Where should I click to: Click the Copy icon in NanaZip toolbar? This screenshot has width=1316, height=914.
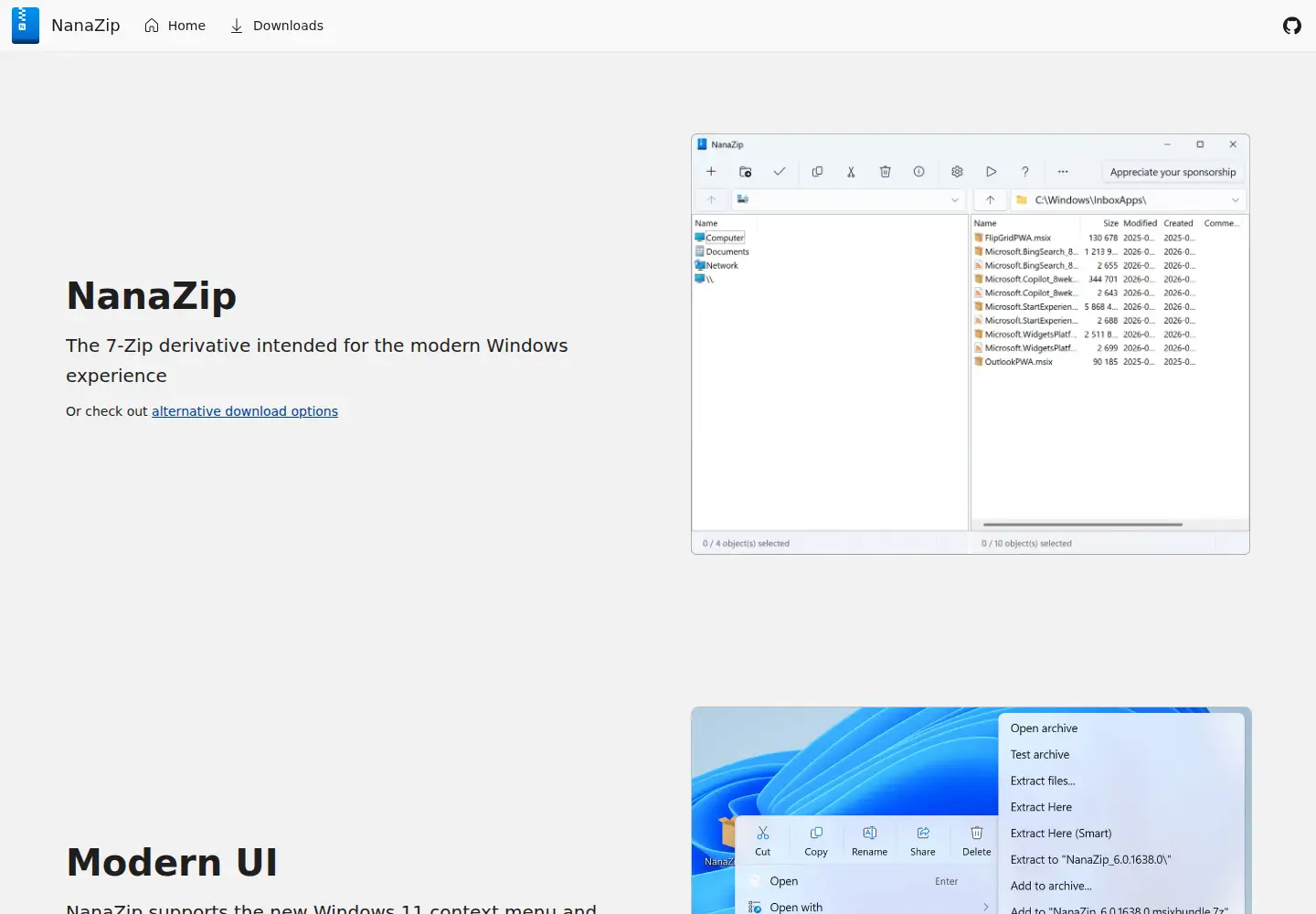[x=818, y=172]
